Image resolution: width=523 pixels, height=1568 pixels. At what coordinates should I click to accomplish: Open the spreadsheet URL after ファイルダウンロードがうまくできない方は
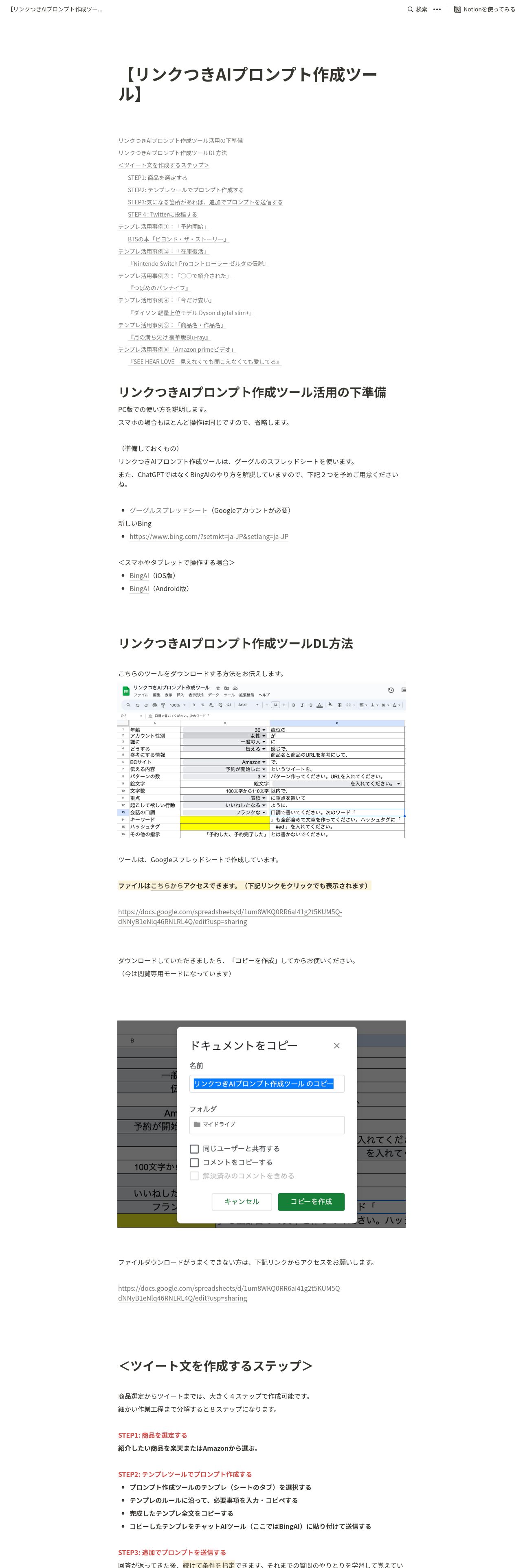pos(230,1293)
